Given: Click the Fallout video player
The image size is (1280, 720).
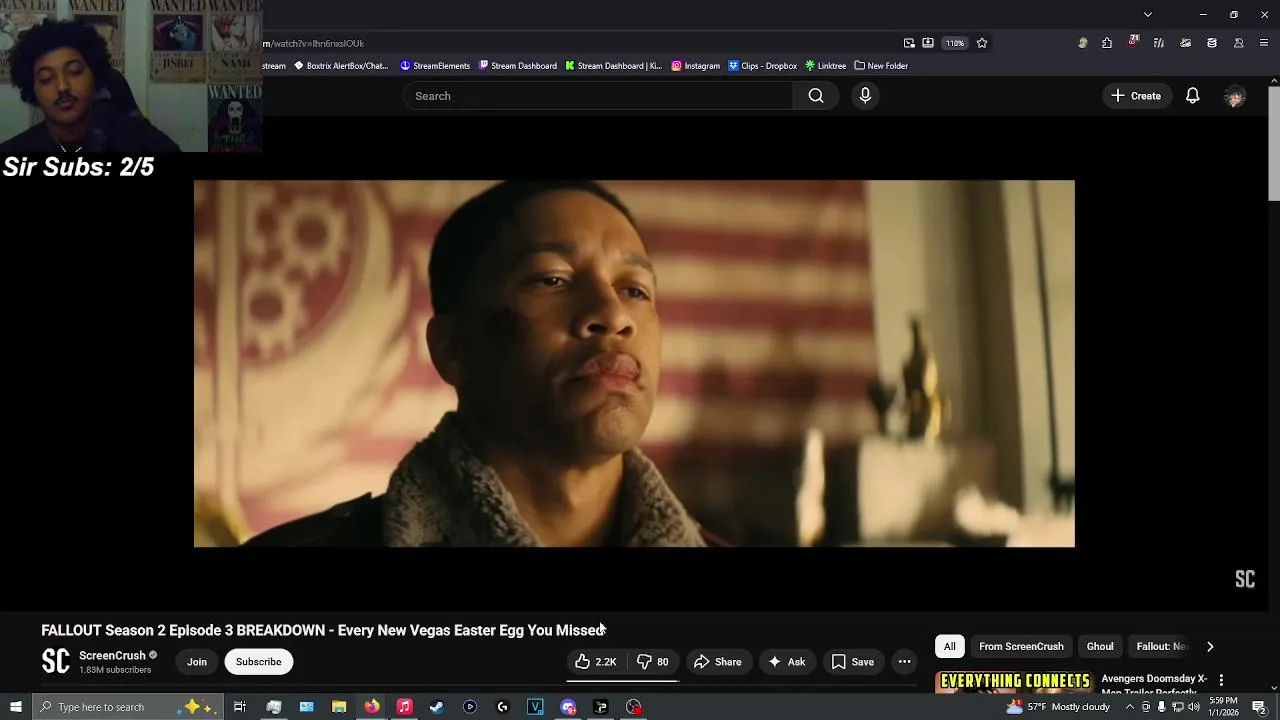Looking at the screenshot, I should (634, 364).
